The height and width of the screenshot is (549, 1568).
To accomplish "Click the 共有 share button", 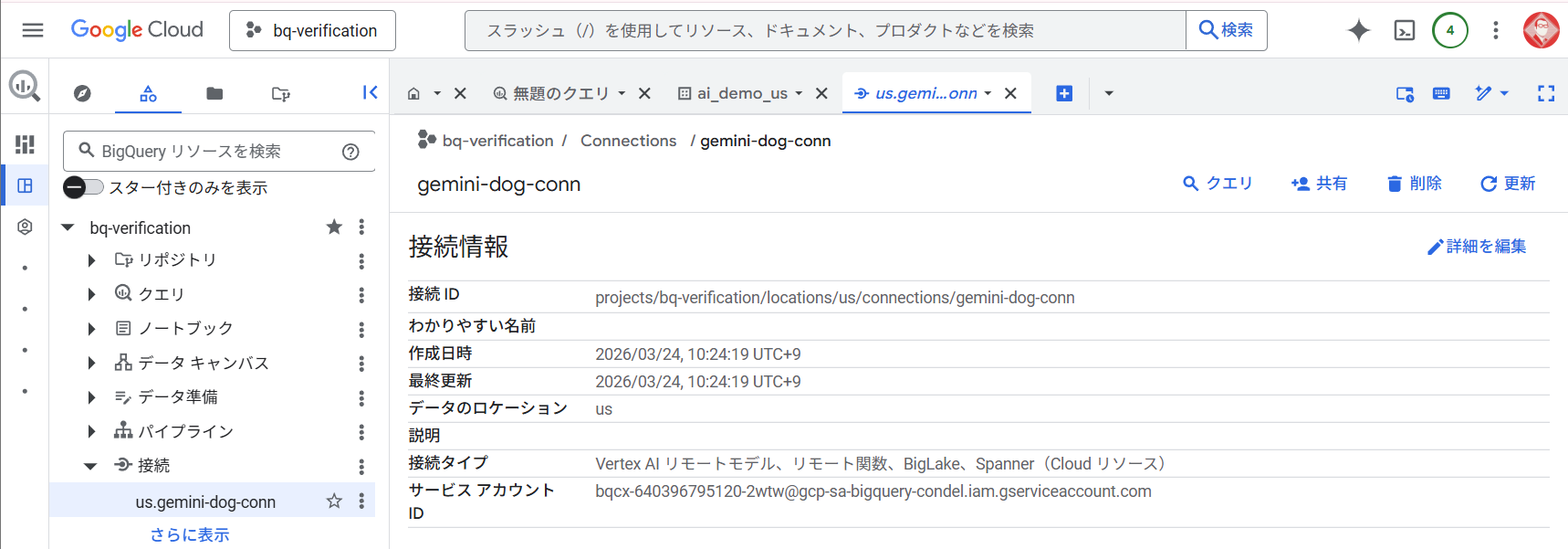I will pos(1319,184).
